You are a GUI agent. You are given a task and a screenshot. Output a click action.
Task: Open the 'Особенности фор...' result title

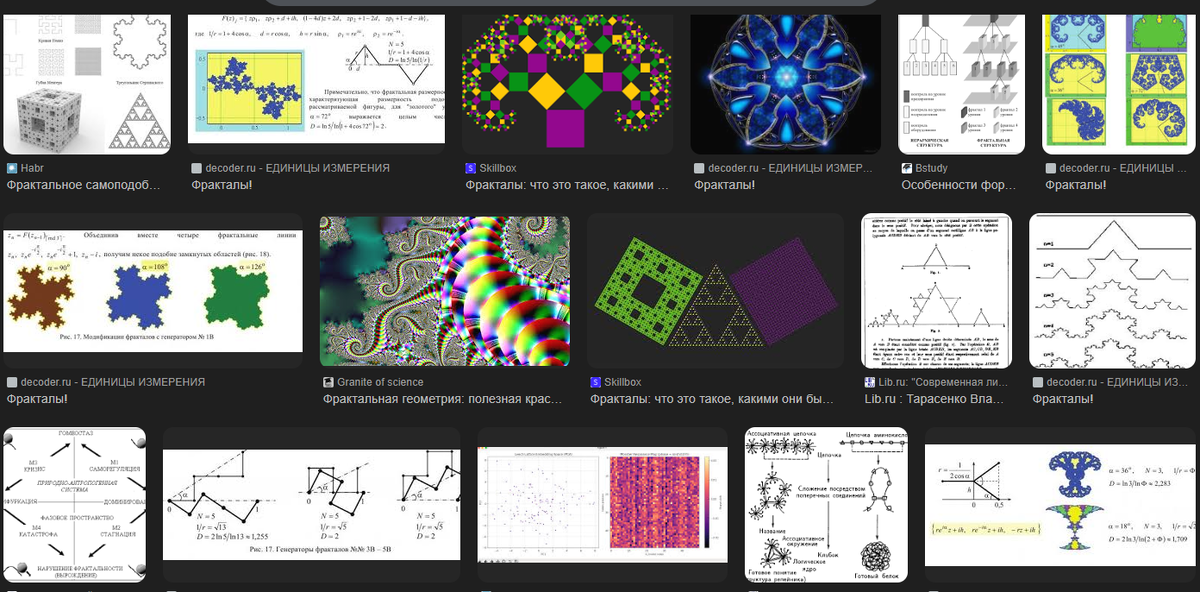pyautogui.click(x=958, y=185)
